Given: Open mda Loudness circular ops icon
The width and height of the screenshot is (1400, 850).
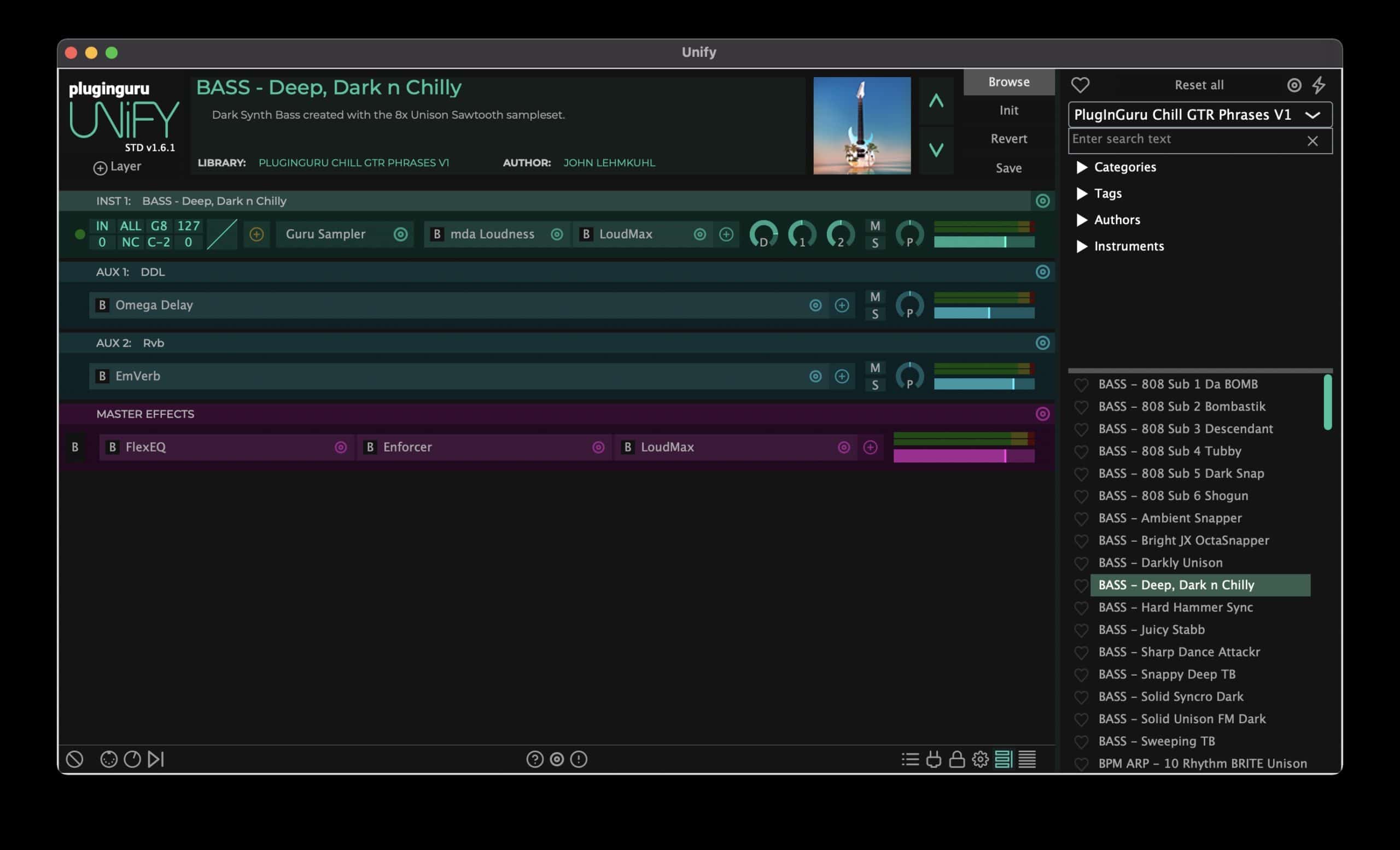Looking at the screenshot, I should pos(557,235).
